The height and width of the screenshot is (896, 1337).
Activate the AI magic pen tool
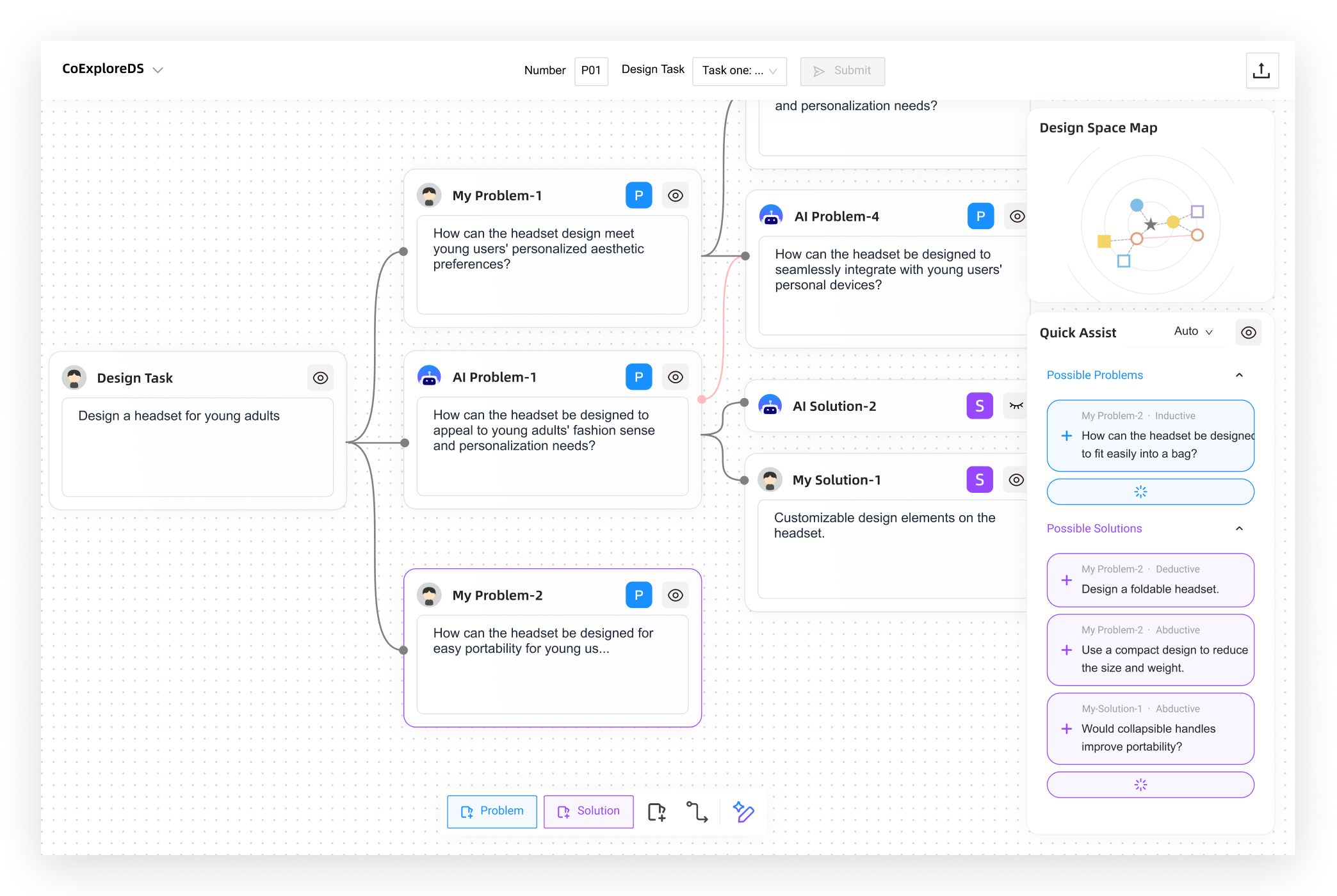[743, 812]
